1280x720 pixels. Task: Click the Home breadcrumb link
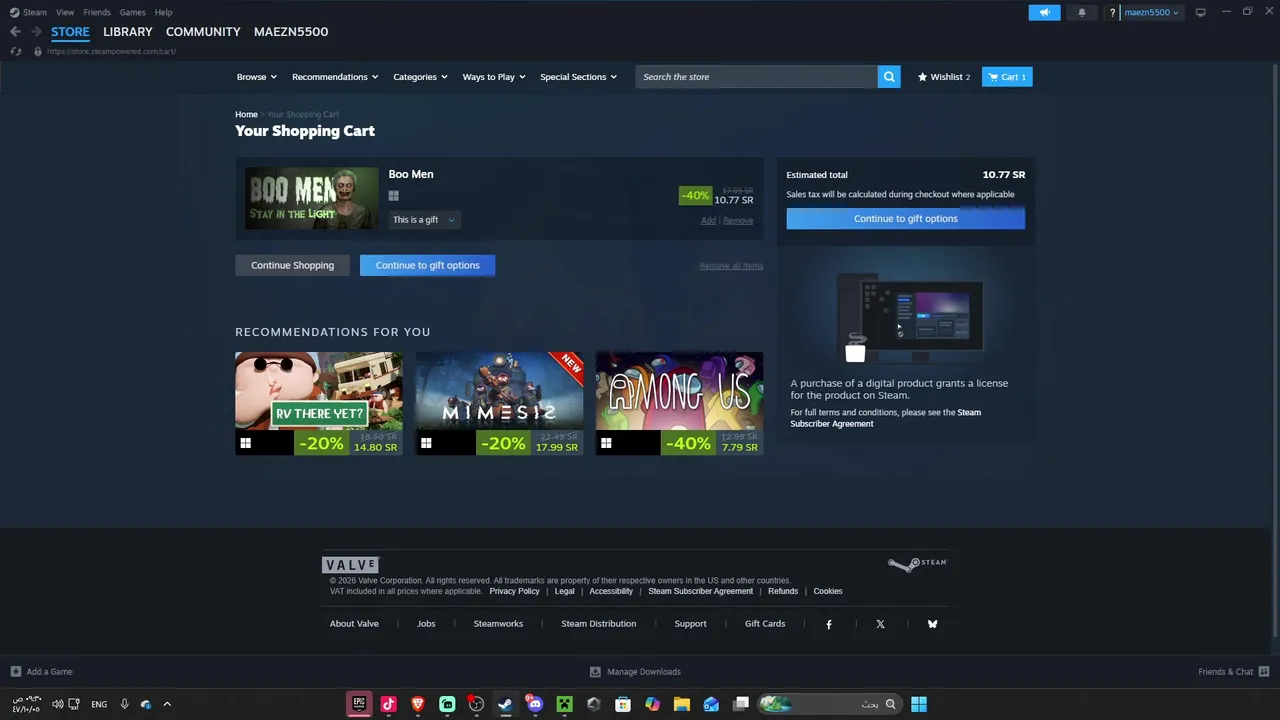pos(246,115)
